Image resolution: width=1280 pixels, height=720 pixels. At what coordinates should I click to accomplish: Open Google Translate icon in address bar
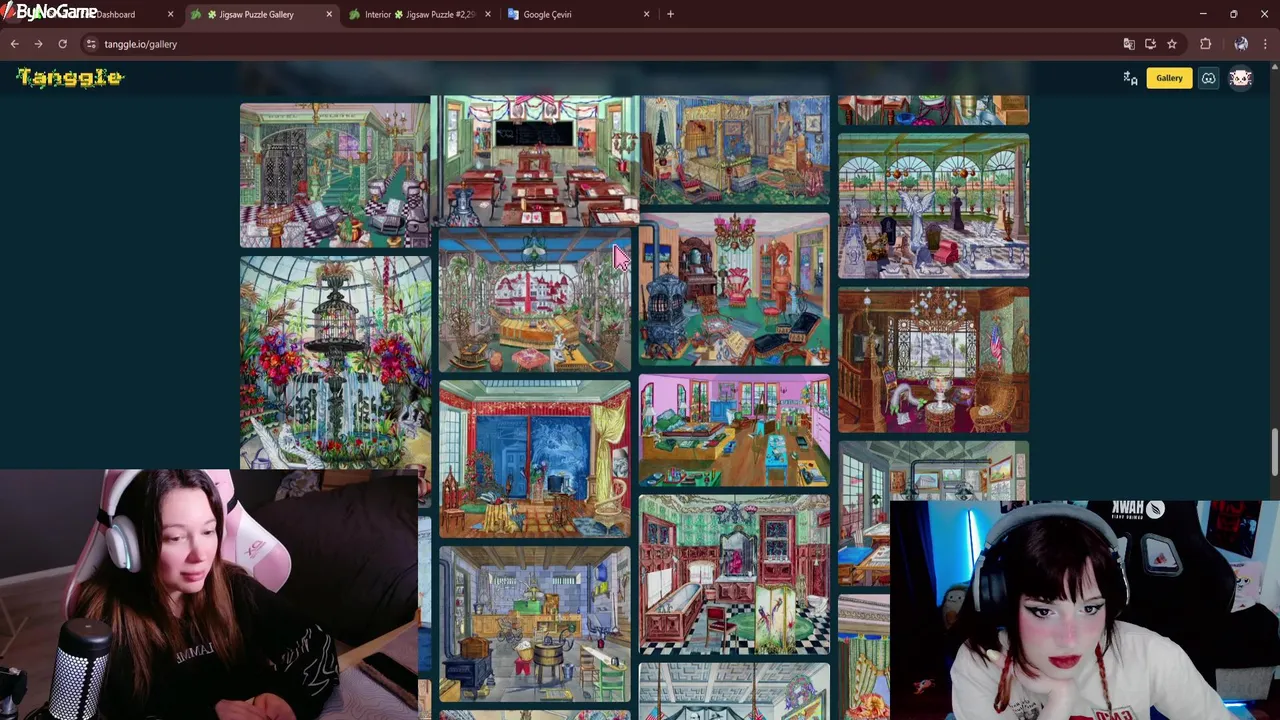click(1129, 44)
